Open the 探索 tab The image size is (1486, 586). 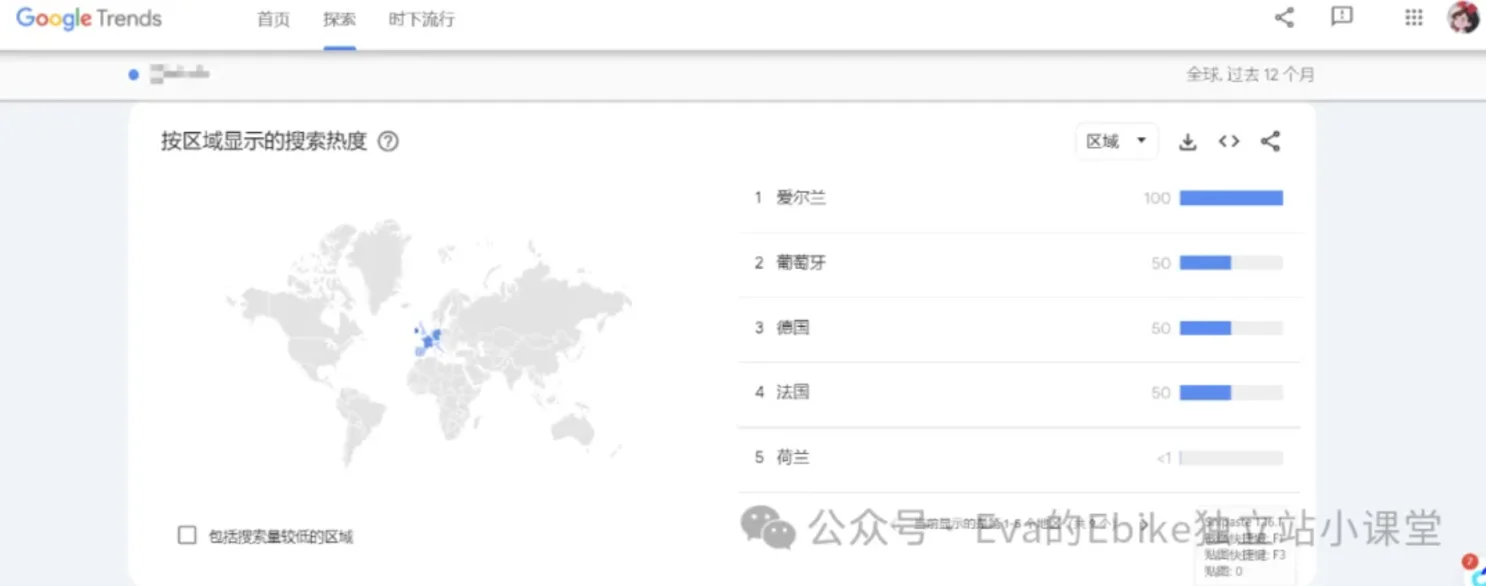coord(339,20)
